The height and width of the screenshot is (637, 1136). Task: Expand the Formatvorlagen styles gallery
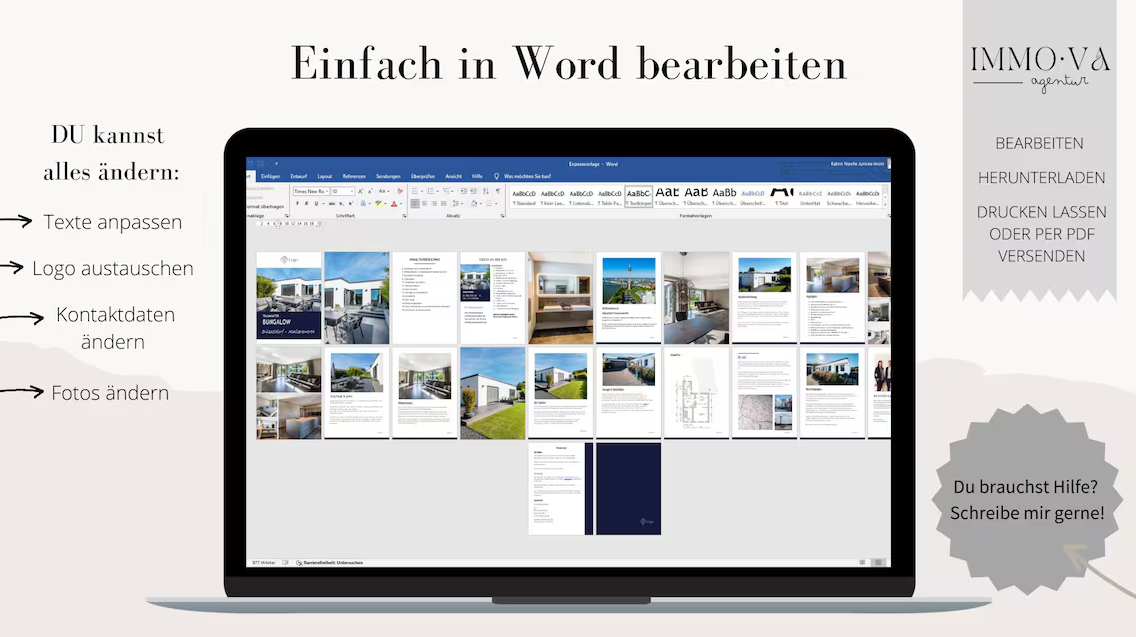(885, 203)
